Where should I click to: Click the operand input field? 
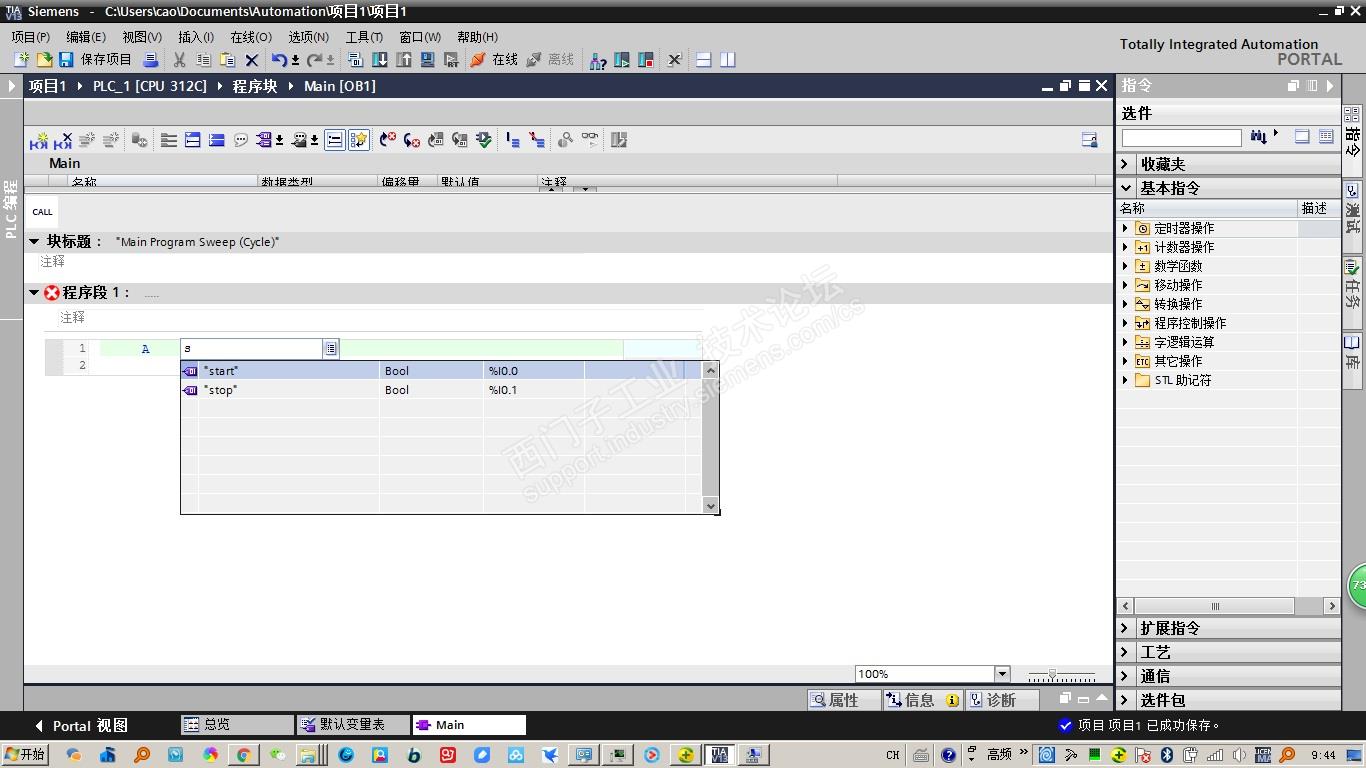(x=252, y=348)
